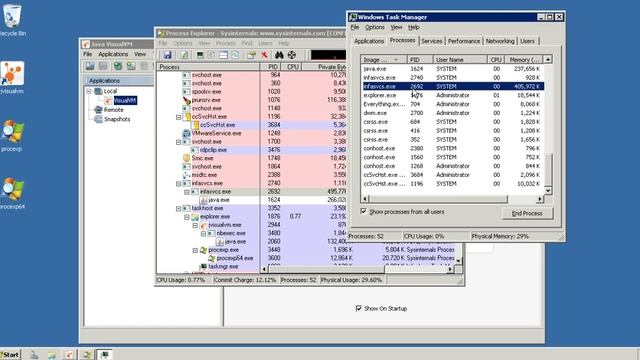
Task: Select taskmgr.exe in Process Explorer tree
Action: (x=223, y=266)
